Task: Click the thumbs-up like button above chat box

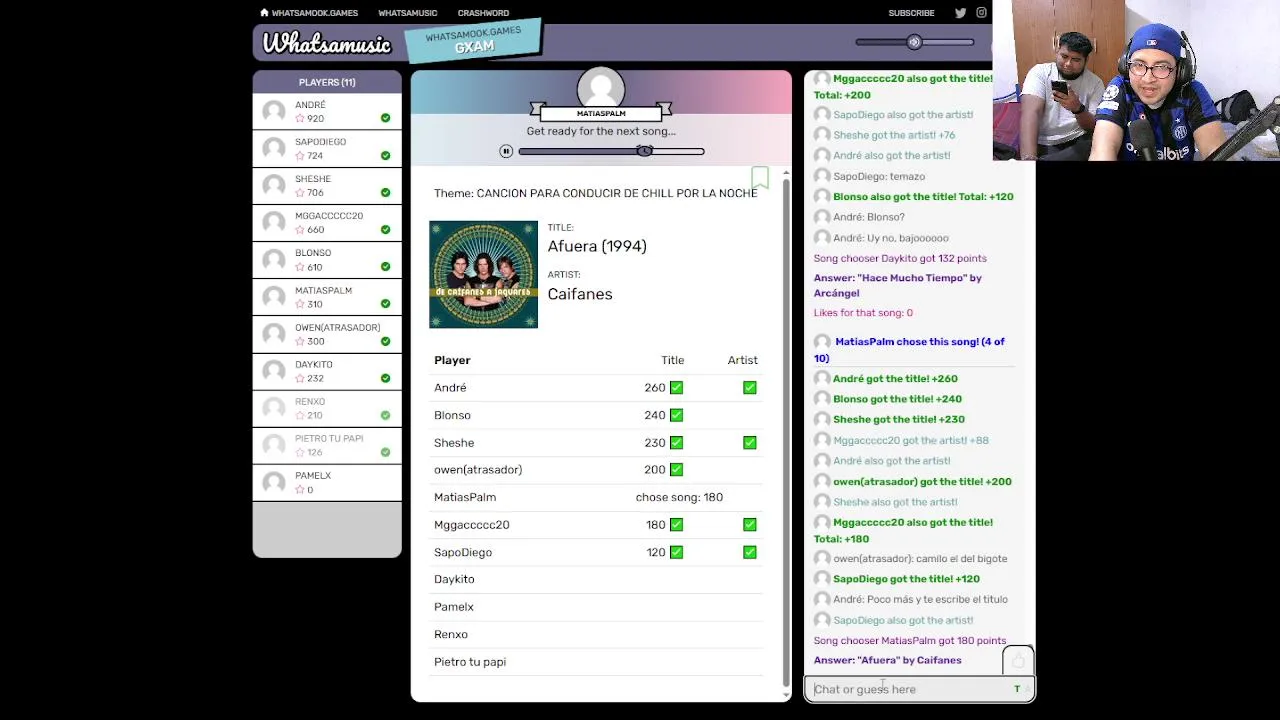Action: (x=1018, y=661)
